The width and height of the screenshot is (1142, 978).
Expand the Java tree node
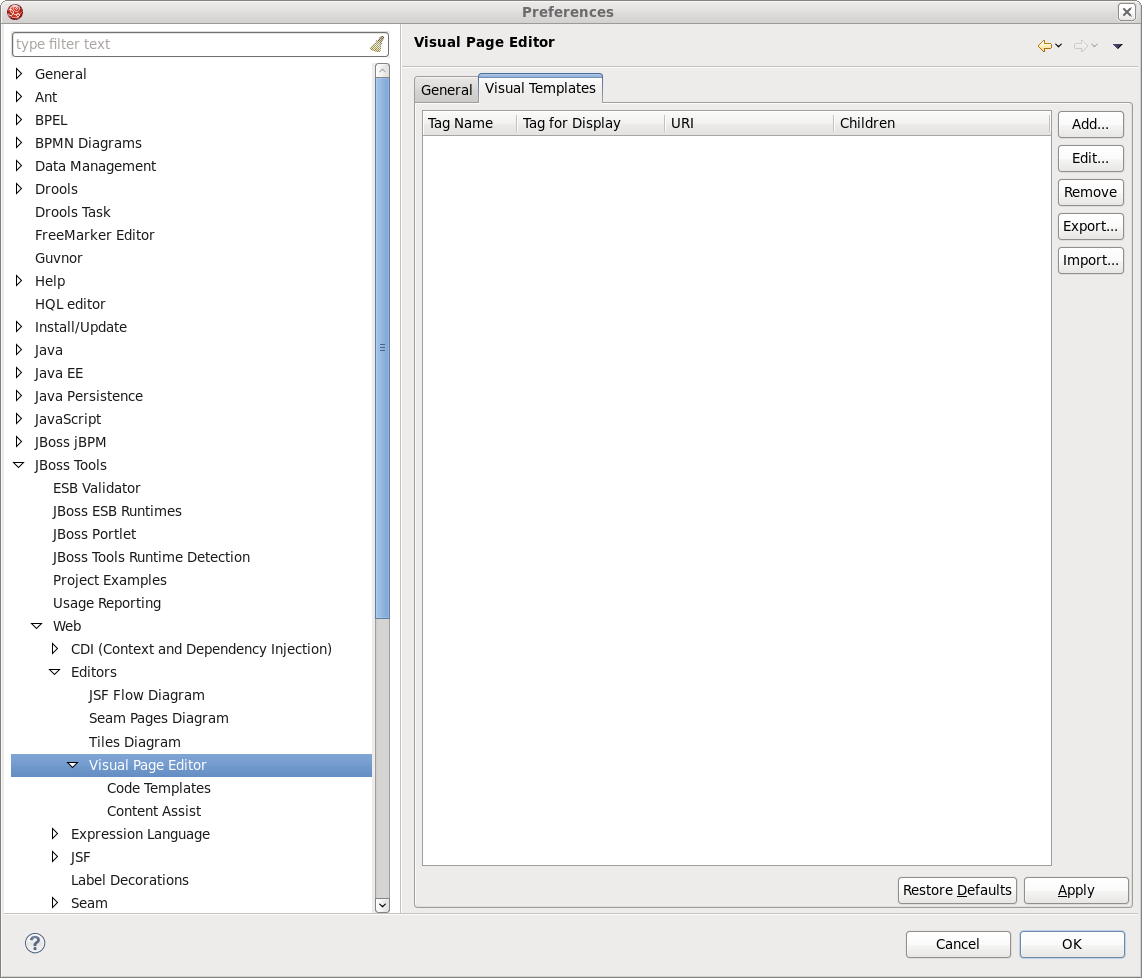coord(17,349)
